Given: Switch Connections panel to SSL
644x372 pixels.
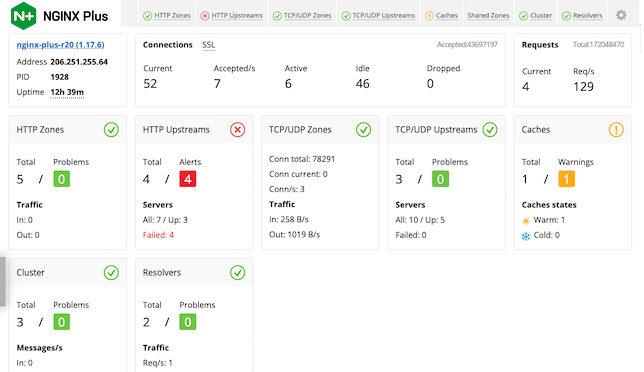Looking at the screenshot, I should (x=209, y=45).
